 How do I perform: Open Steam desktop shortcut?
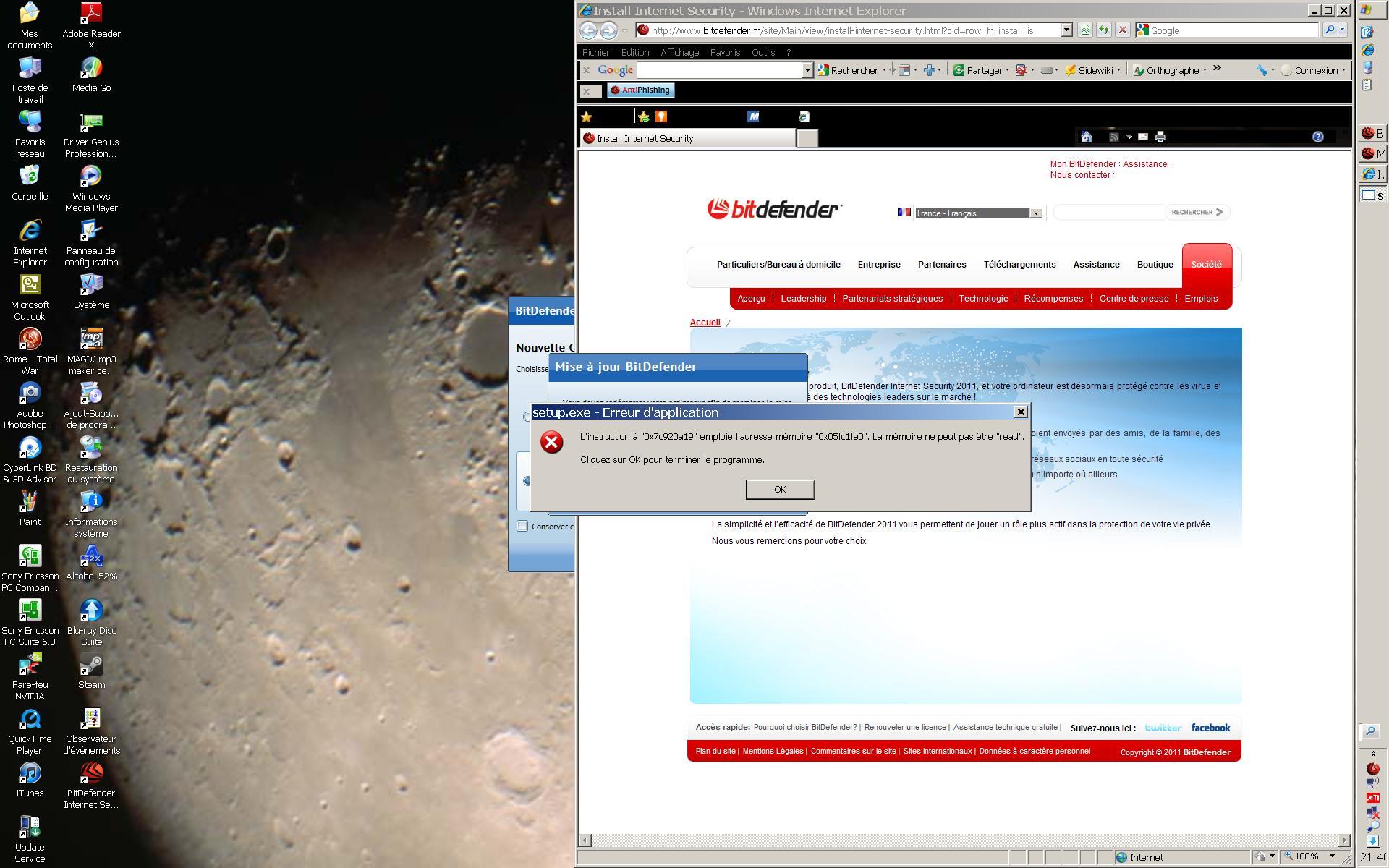[91, 672]
